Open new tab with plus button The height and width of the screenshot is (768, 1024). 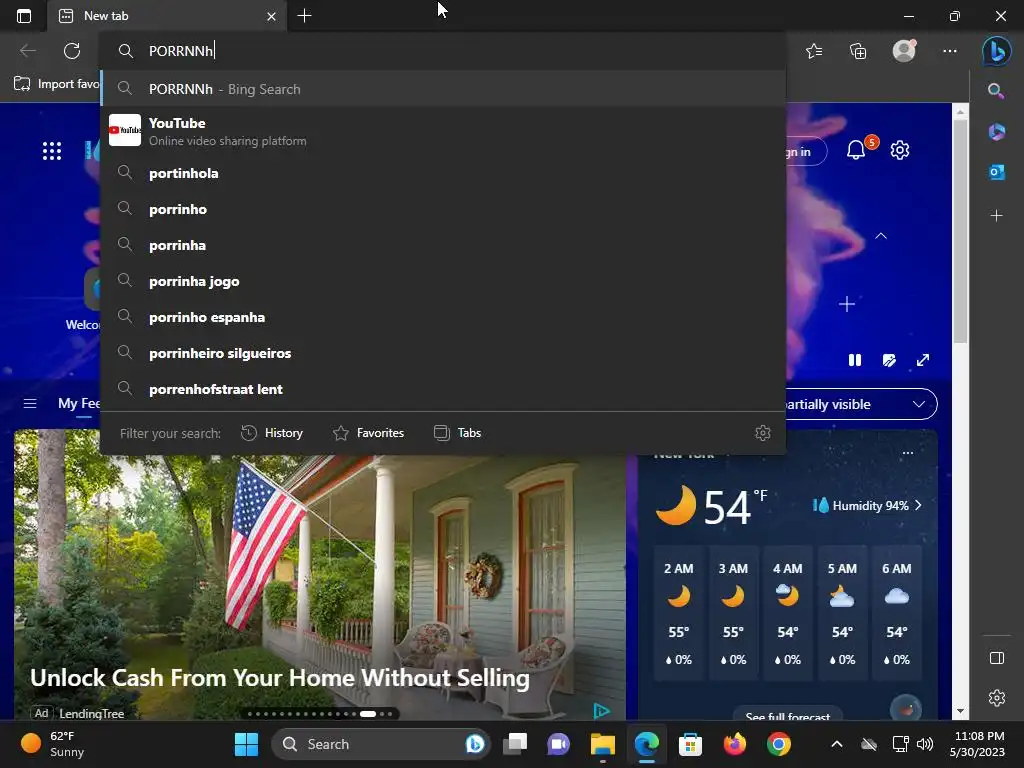click(x=304, y=16)
